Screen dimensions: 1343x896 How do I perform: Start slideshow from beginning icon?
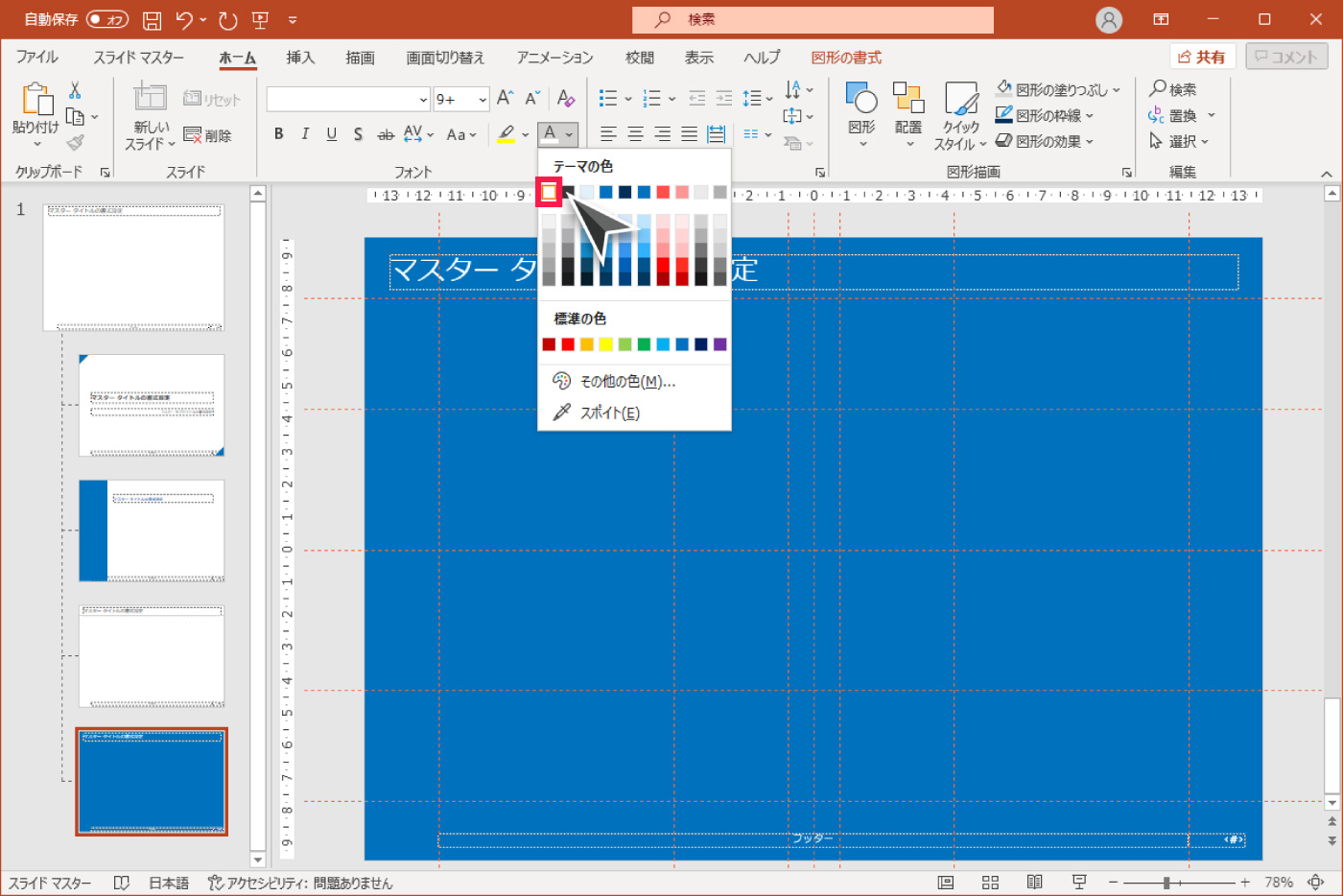coord(260,19)
